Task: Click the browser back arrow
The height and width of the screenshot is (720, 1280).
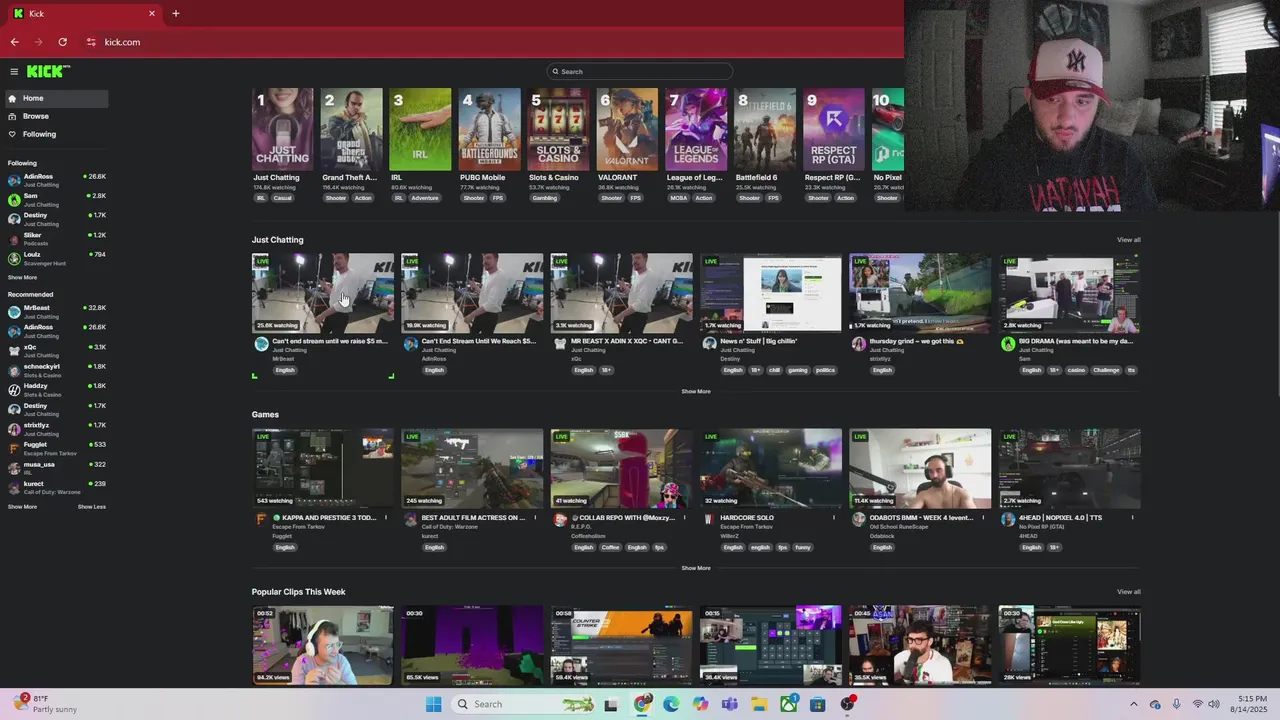Action: tap(14, 42)
